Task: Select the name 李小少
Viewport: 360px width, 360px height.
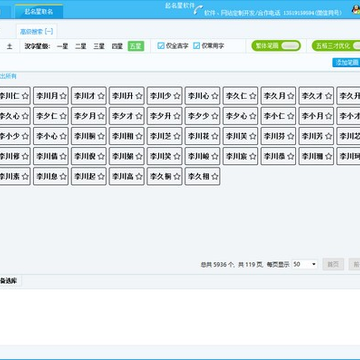Action: (14, 136)
